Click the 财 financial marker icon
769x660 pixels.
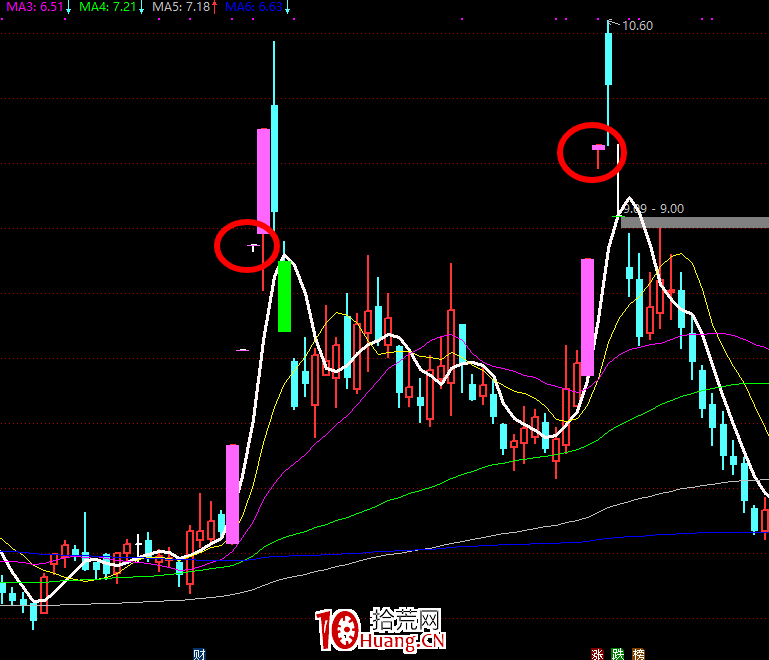coord(199,654)
